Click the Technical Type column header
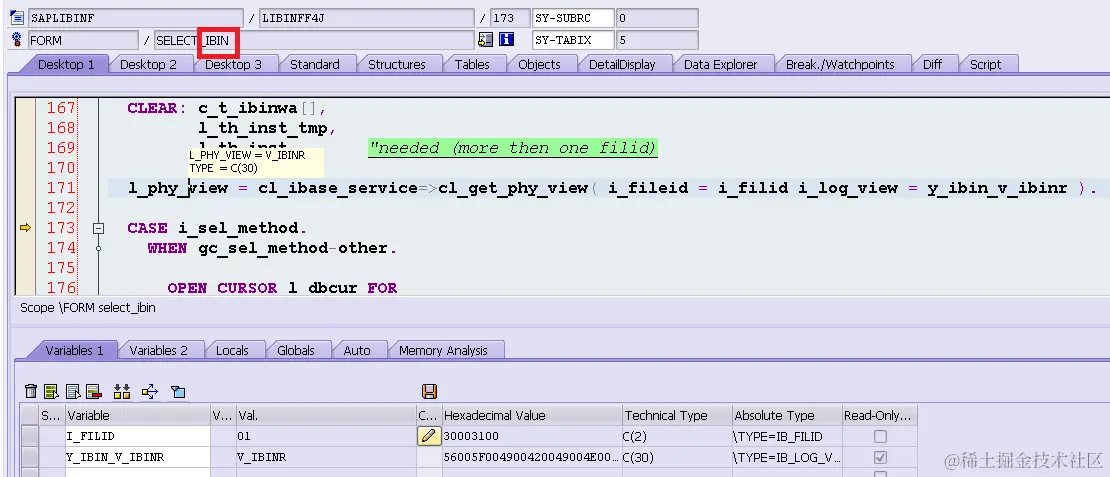Viewport: 1110px width, 477px height. (676, 415)
